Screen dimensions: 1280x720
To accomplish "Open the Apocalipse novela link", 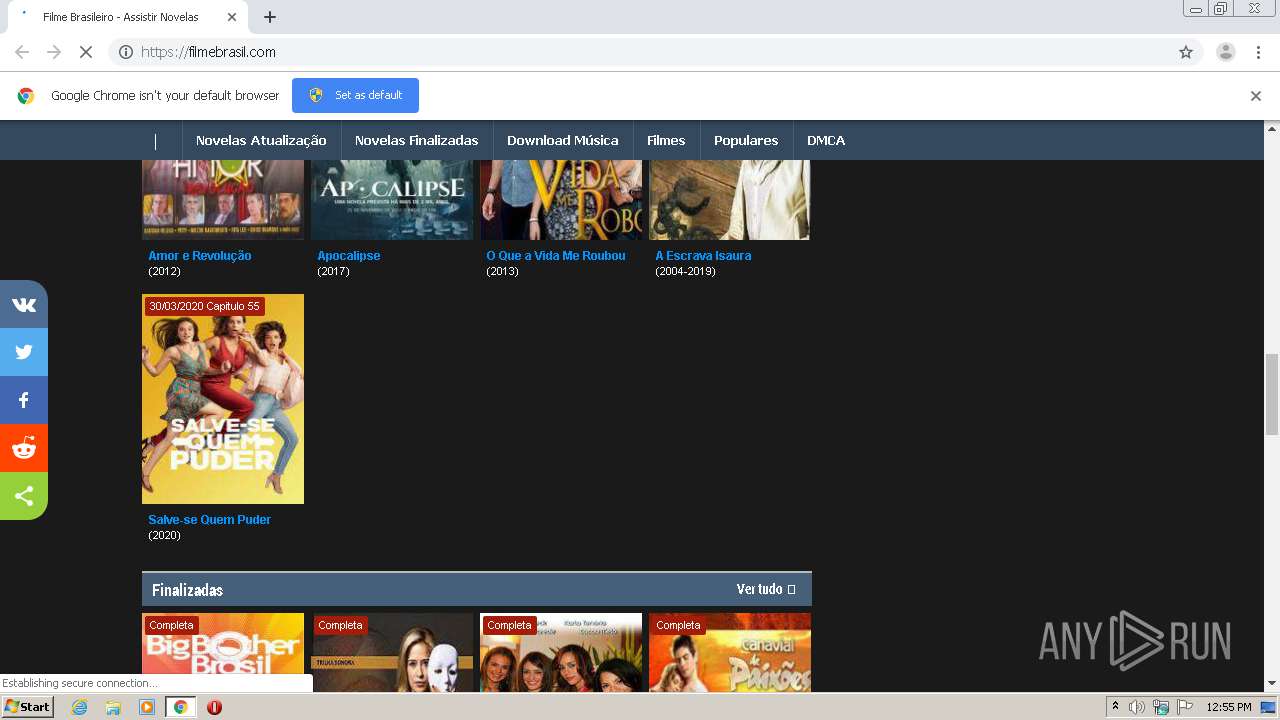I will pyautogui.click(x=349, y=256).
